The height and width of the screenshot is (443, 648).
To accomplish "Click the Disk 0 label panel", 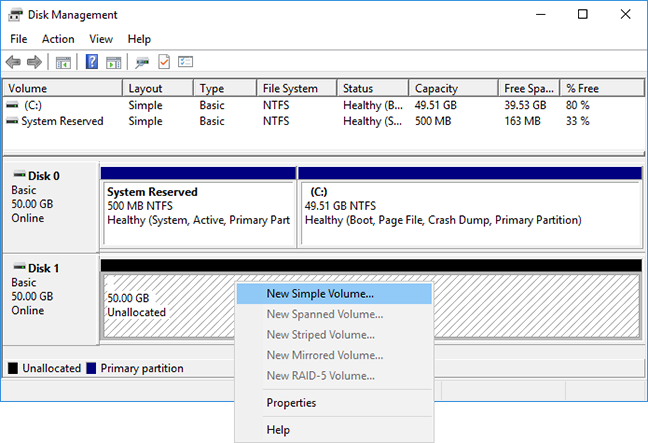I will coord(51,207).
